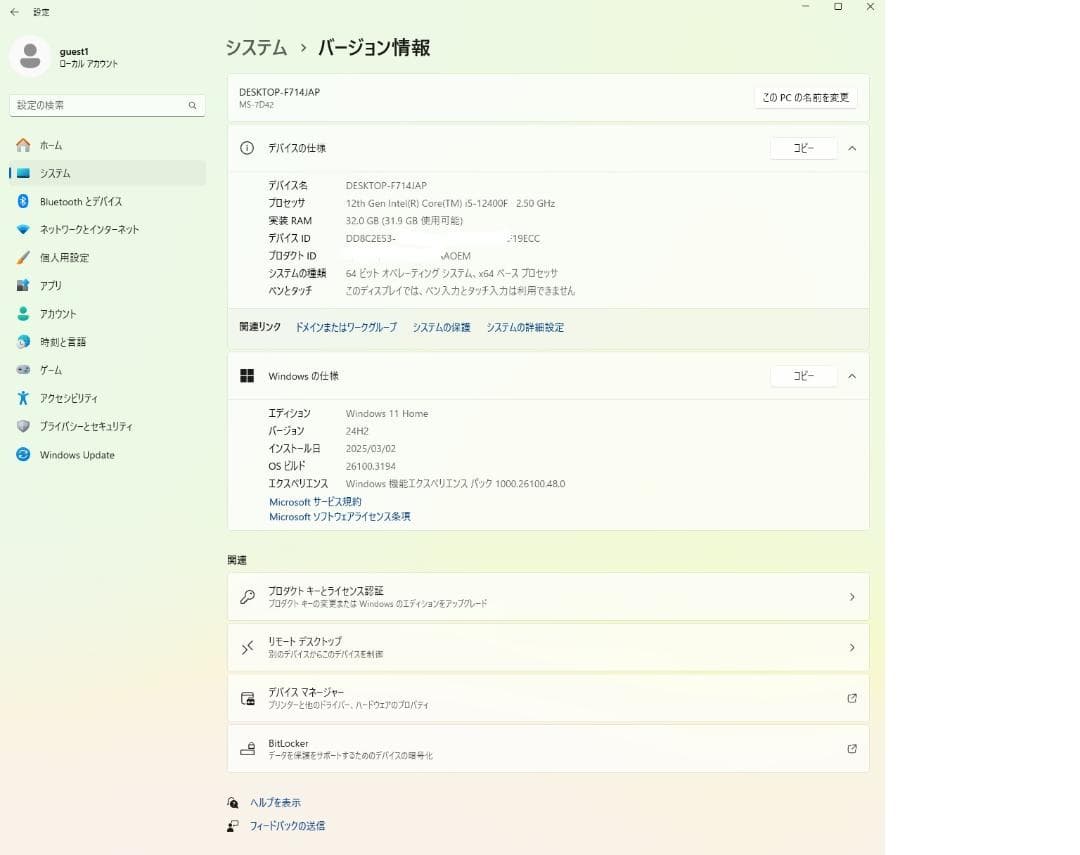Click the 個人用設定 paintbrush icon

click(23, 257)
